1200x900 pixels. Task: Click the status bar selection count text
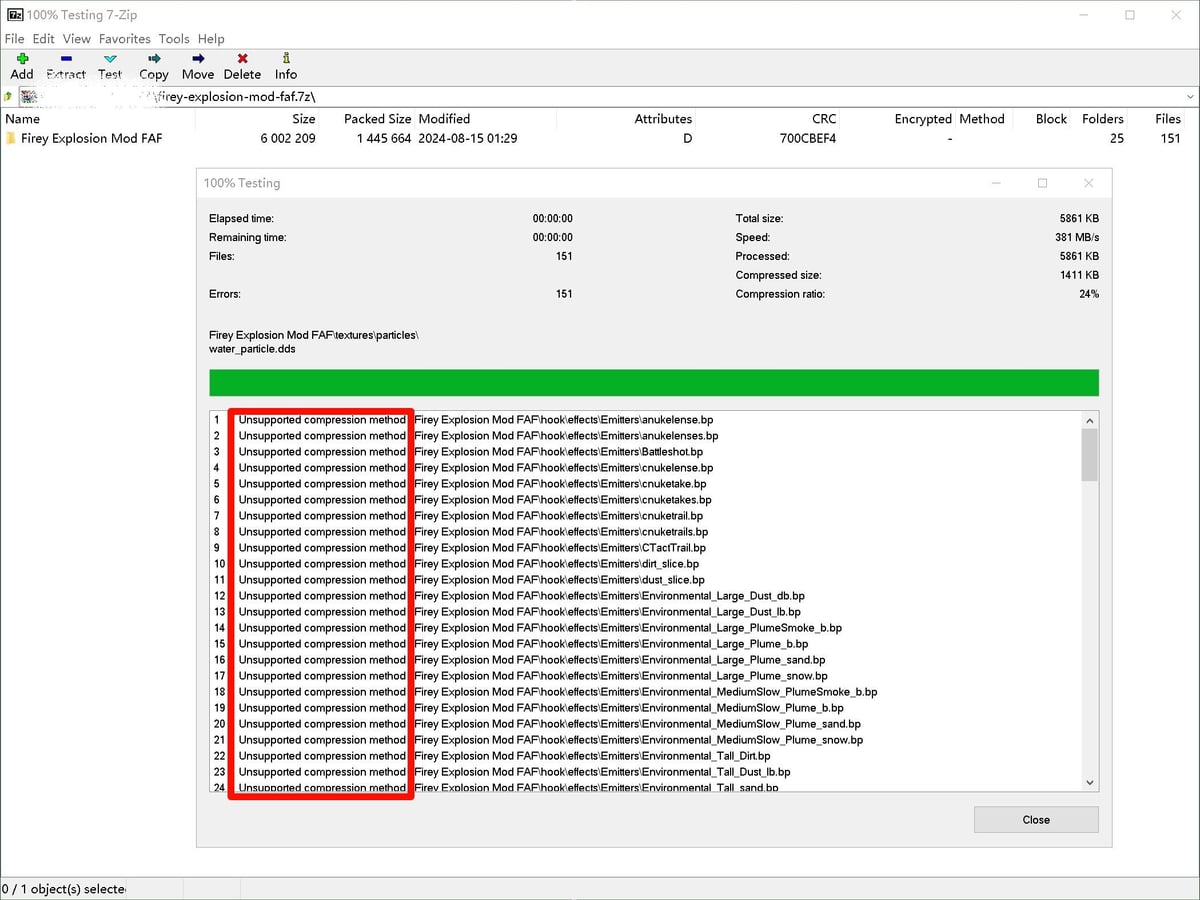tap(63, 889)
